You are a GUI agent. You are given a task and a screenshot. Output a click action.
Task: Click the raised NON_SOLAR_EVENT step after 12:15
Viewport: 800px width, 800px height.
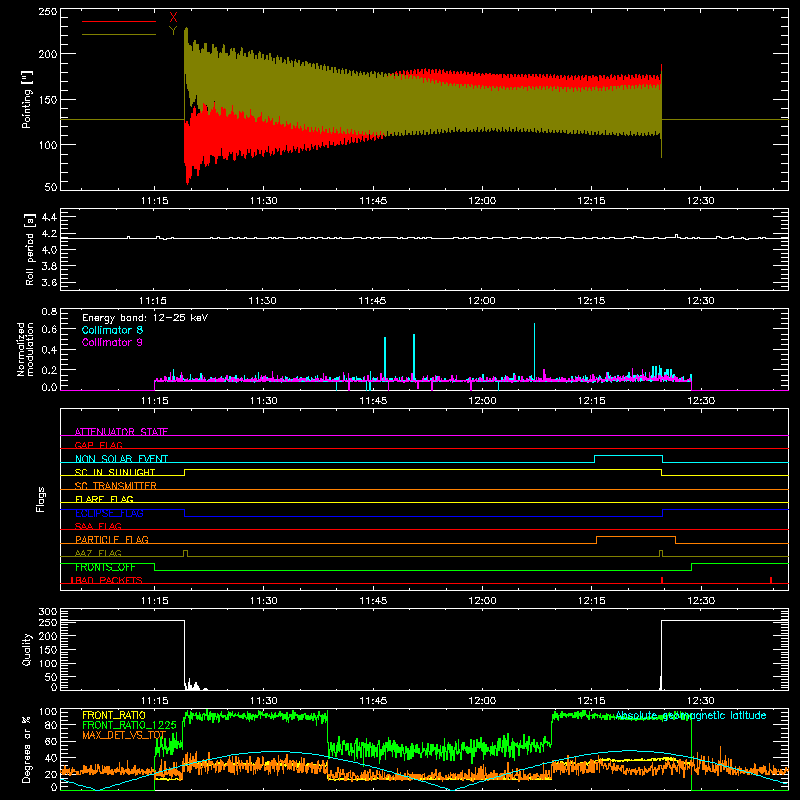[x=629, y=456]
